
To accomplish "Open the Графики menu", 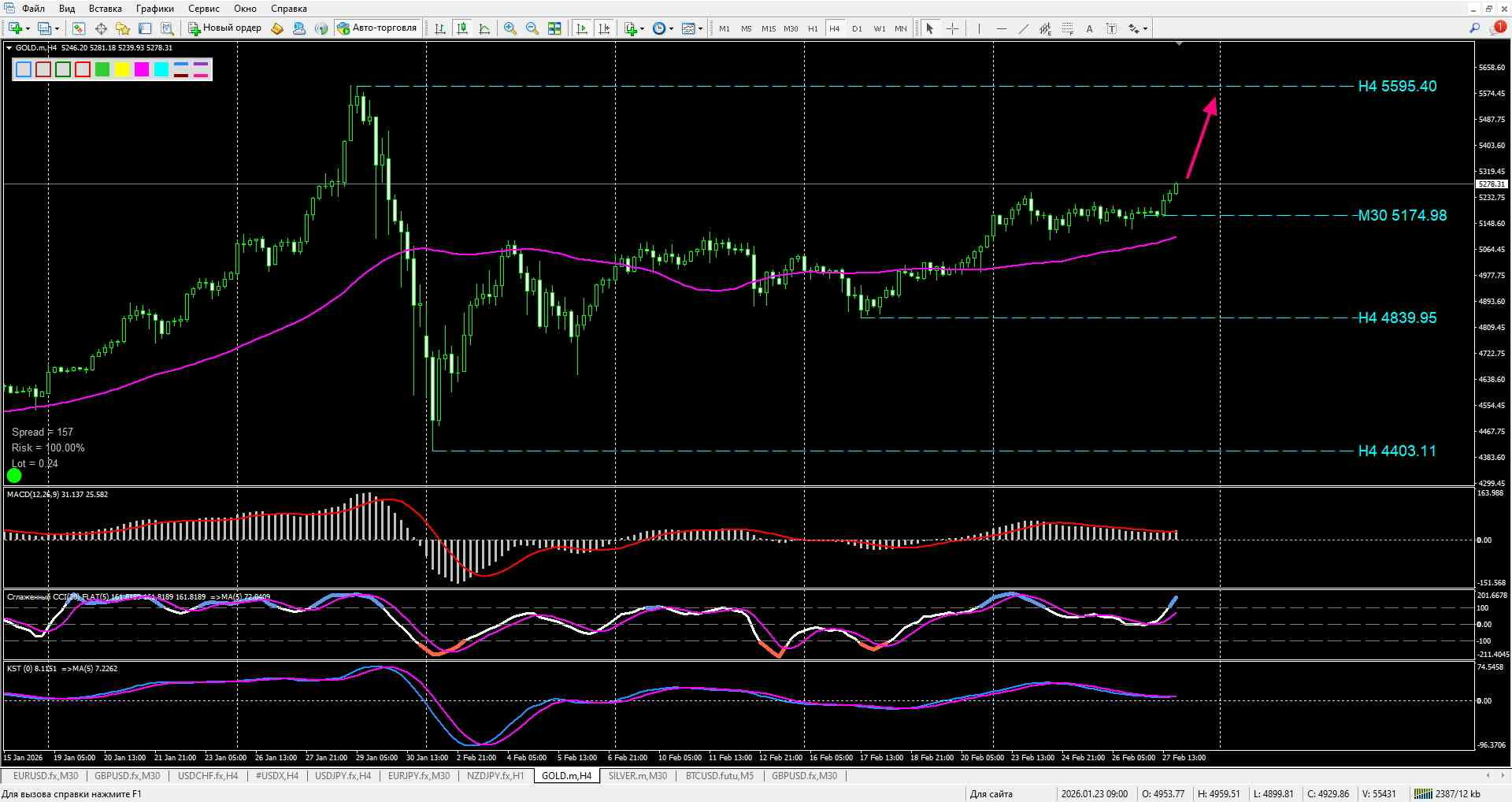I will coord(154,9).
